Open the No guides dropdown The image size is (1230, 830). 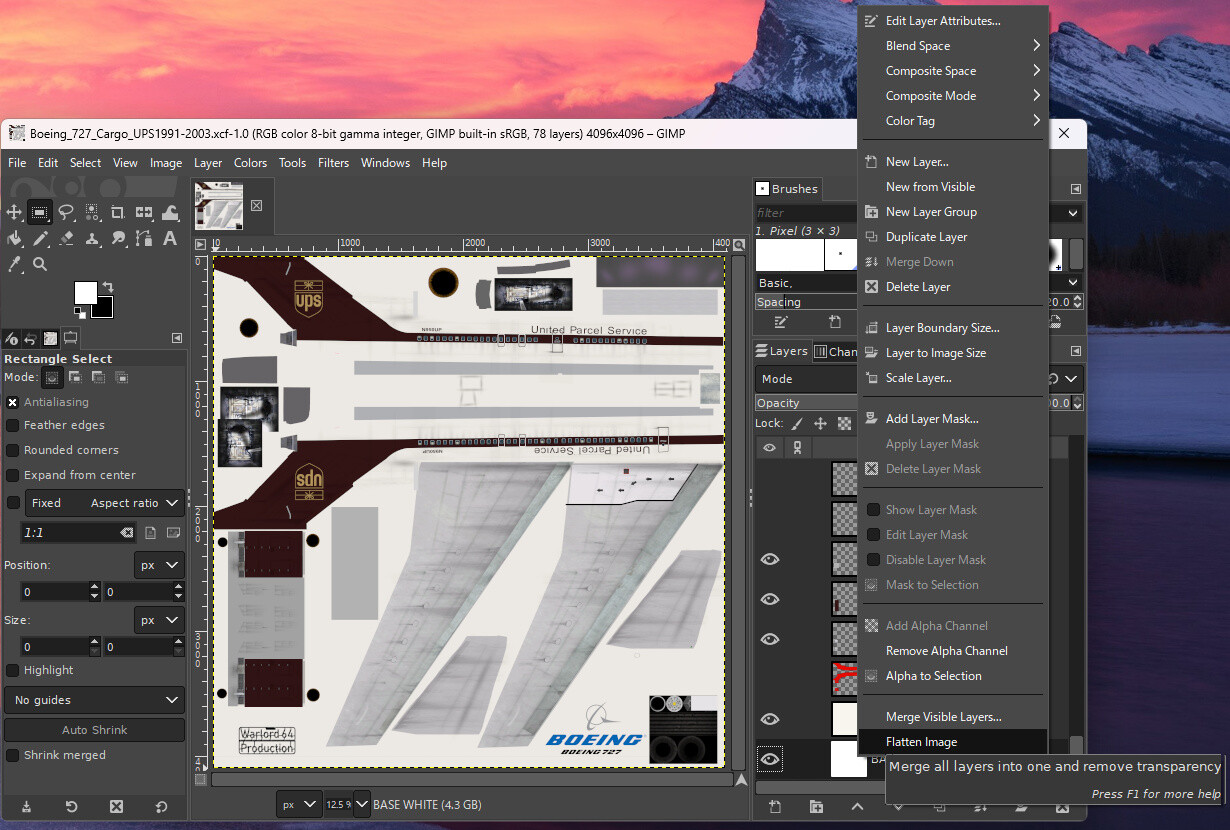[94, 700]
